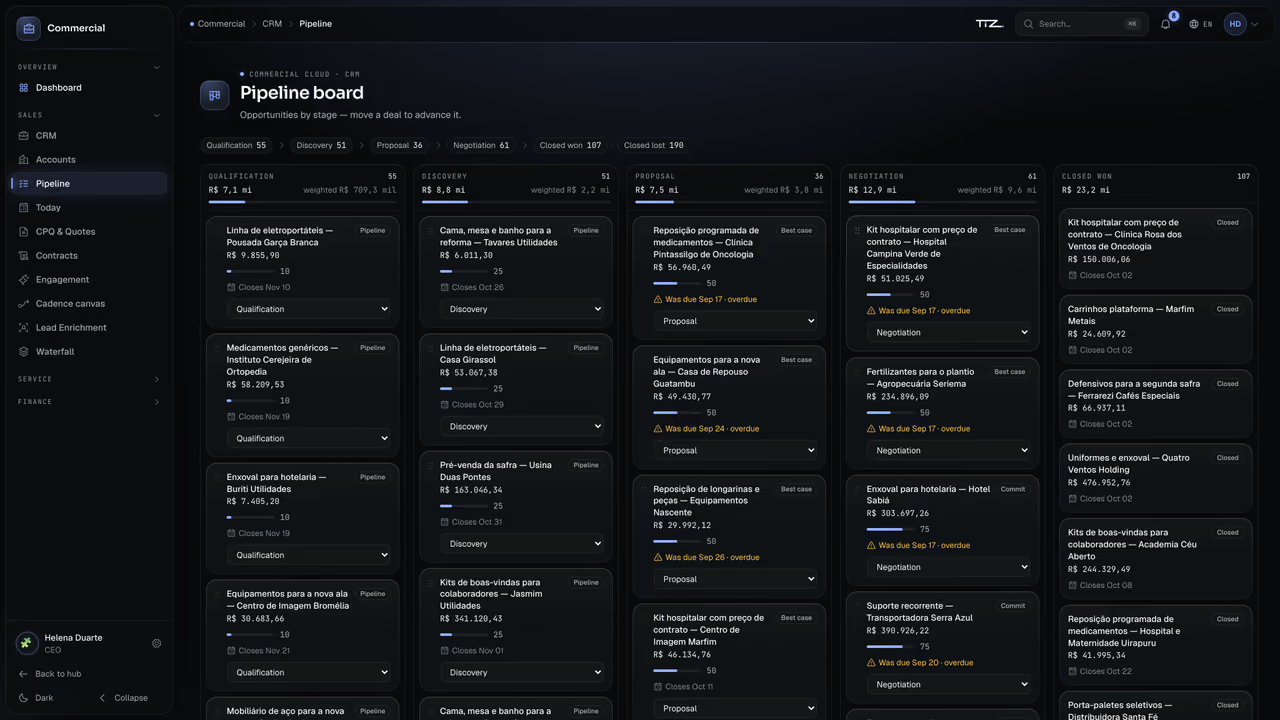
Task: Open the Engagement icon
Action: pos(24,280)
